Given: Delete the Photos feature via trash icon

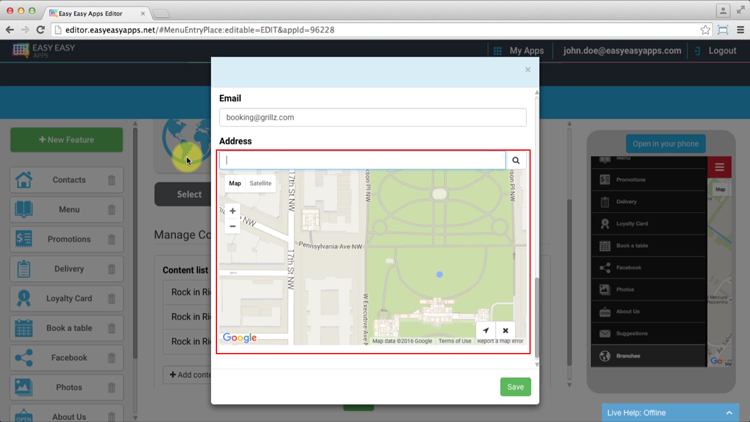Looking at the screenshot, I should pyautogui.click(x=111, y=388).
